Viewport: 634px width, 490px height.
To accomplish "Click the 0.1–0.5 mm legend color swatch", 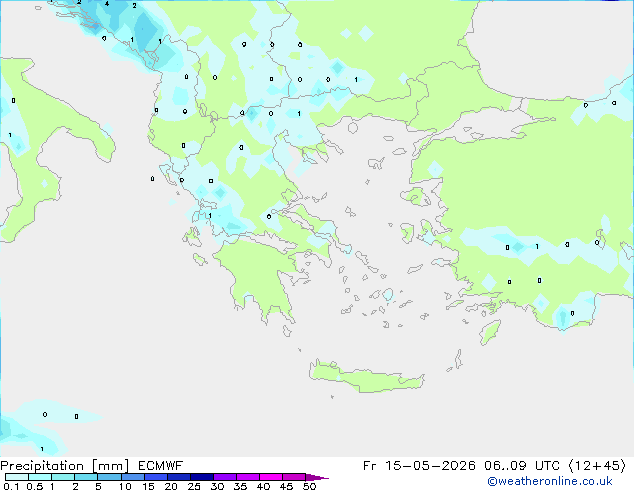I will coord(17,477).
